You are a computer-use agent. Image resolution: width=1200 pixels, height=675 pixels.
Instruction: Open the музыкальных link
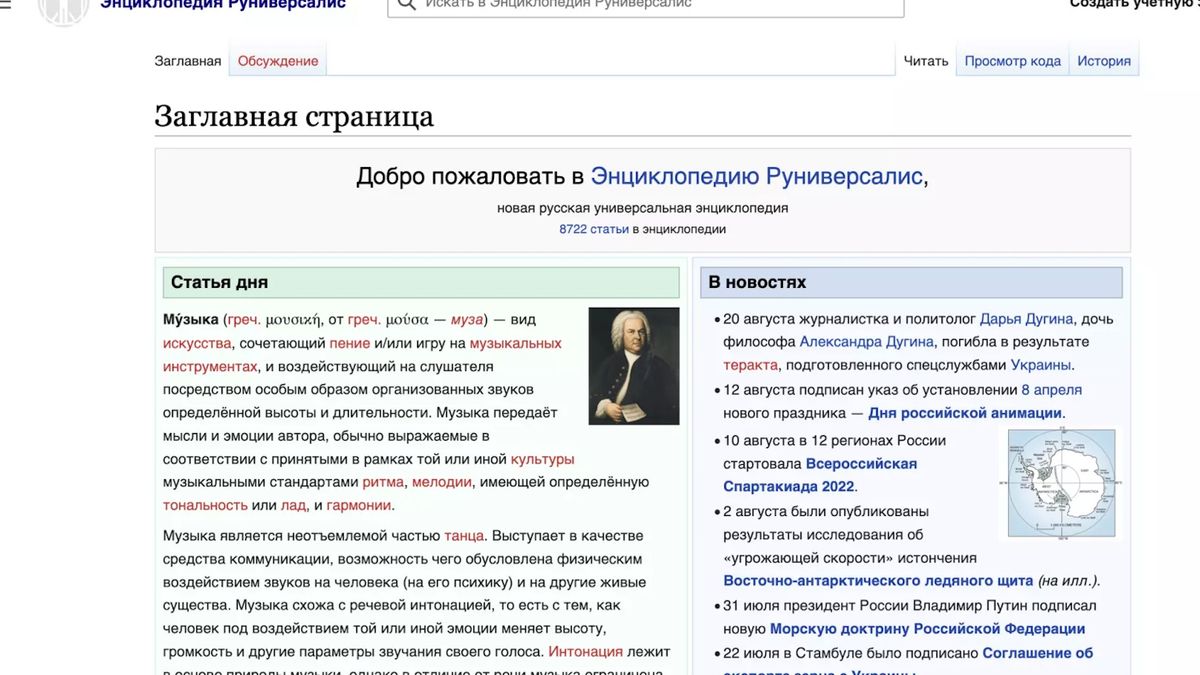coord(515,343)
